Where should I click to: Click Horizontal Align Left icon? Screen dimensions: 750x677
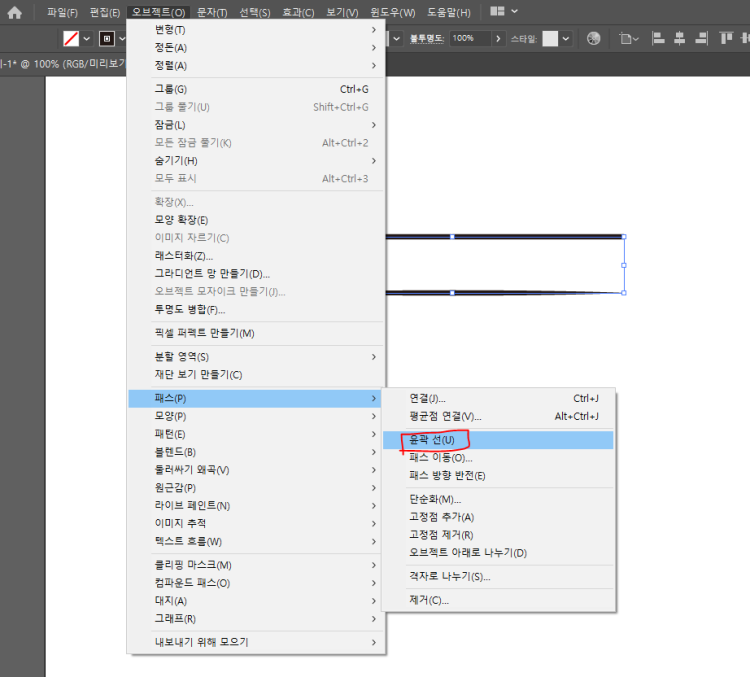(x=658, y=38)
